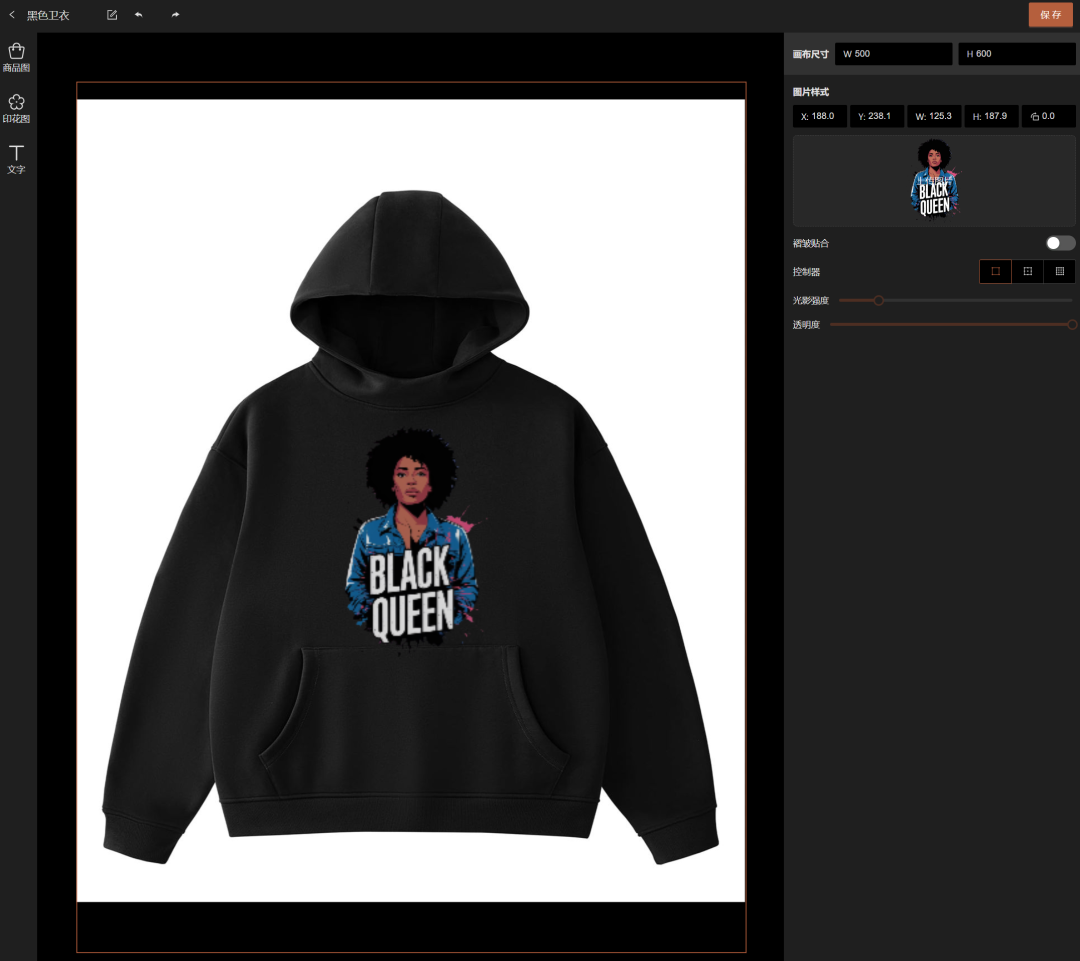Undo the last action
This screenshot has width=1080, height=961.
coord(138,14)
